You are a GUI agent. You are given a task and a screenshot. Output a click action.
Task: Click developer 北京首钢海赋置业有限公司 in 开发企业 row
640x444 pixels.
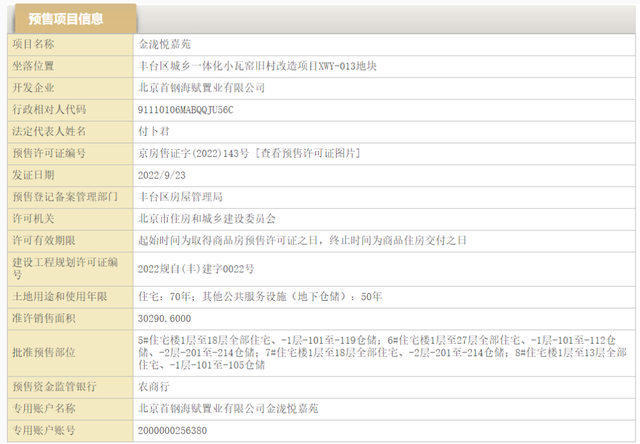click(201, 88)
